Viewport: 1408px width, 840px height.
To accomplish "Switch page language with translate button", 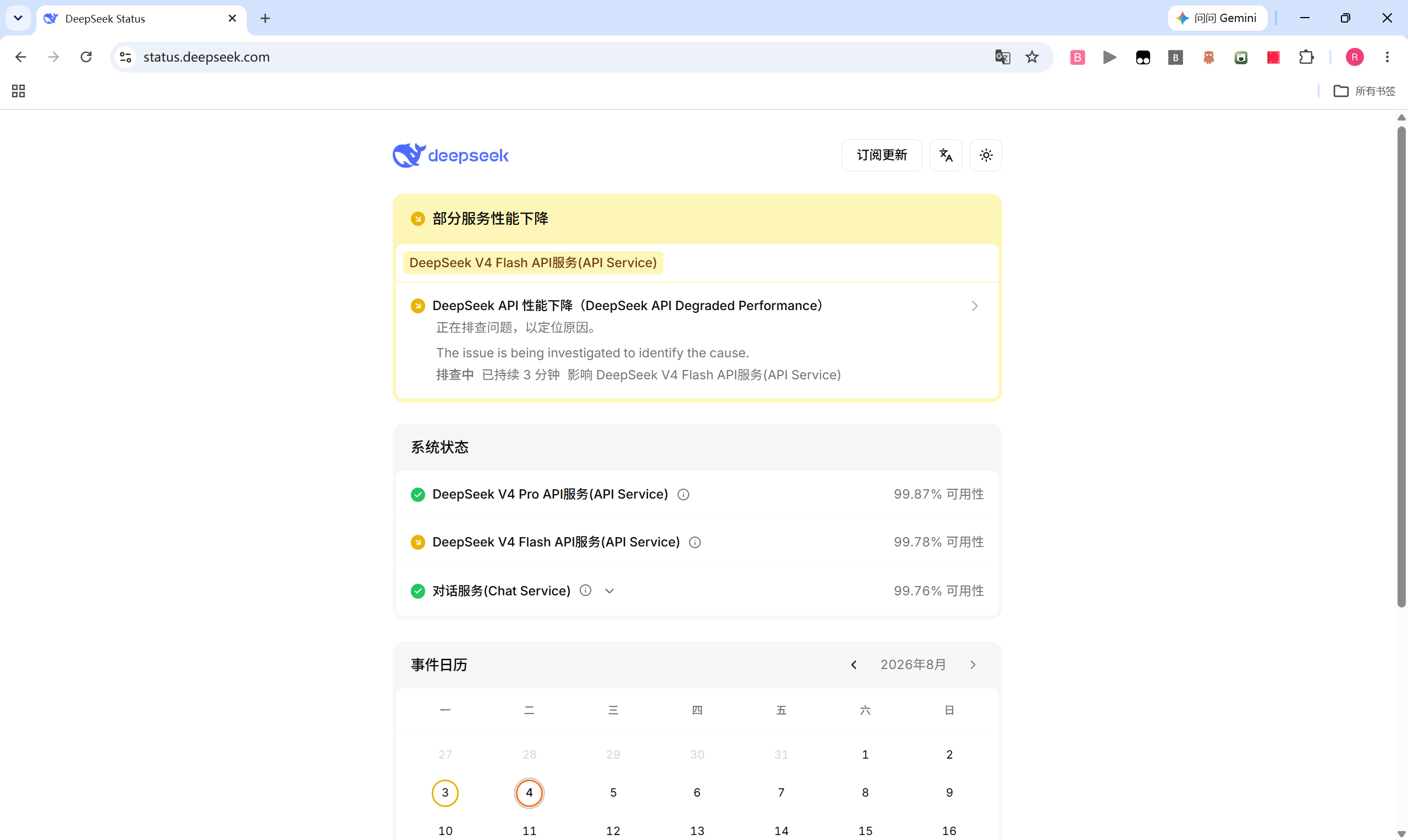I will point(945,155).
